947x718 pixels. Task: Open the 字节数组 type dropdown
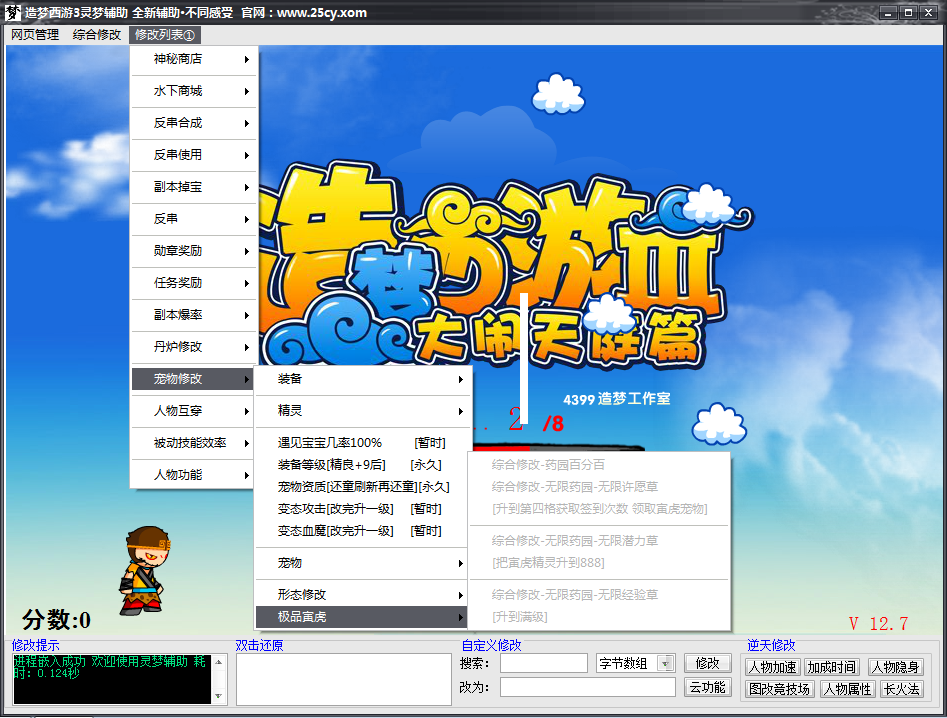[x=635, y=664]
